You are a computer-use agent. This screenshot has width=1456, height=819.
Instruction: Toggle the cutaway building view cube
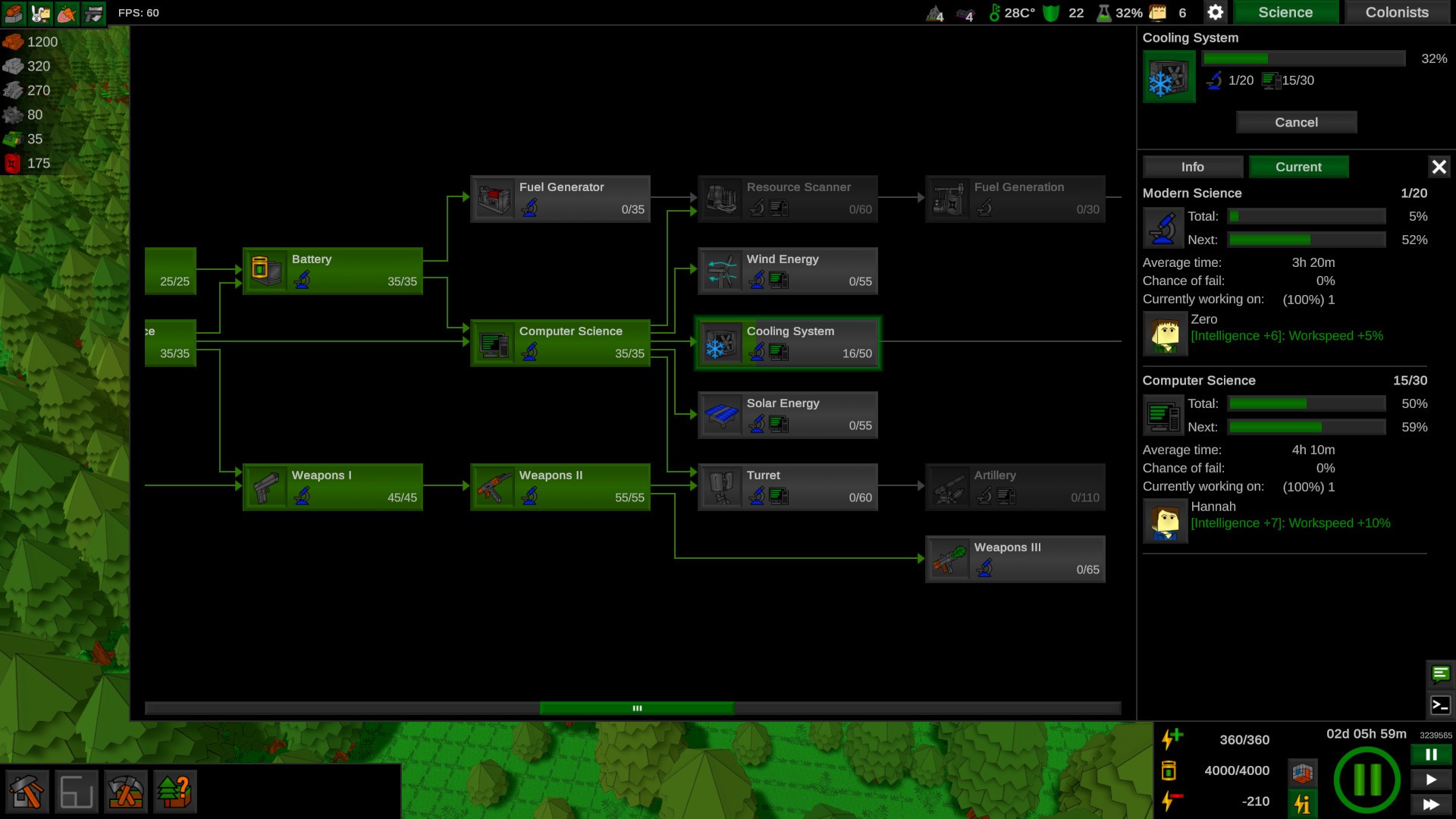pyautogui.click(x=1302, y=773)
